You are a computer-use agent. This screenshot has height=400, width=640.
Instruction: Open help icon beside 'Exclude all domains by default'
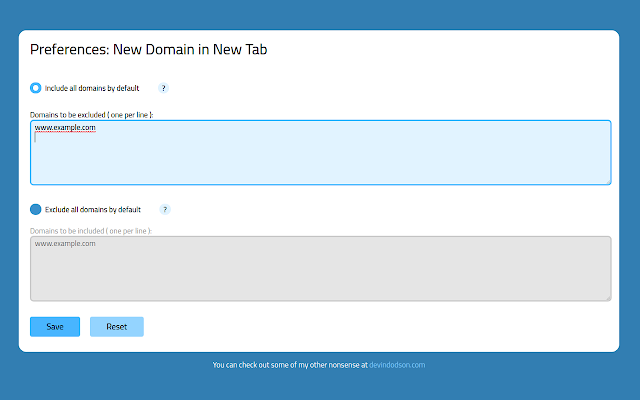point(165,209)
